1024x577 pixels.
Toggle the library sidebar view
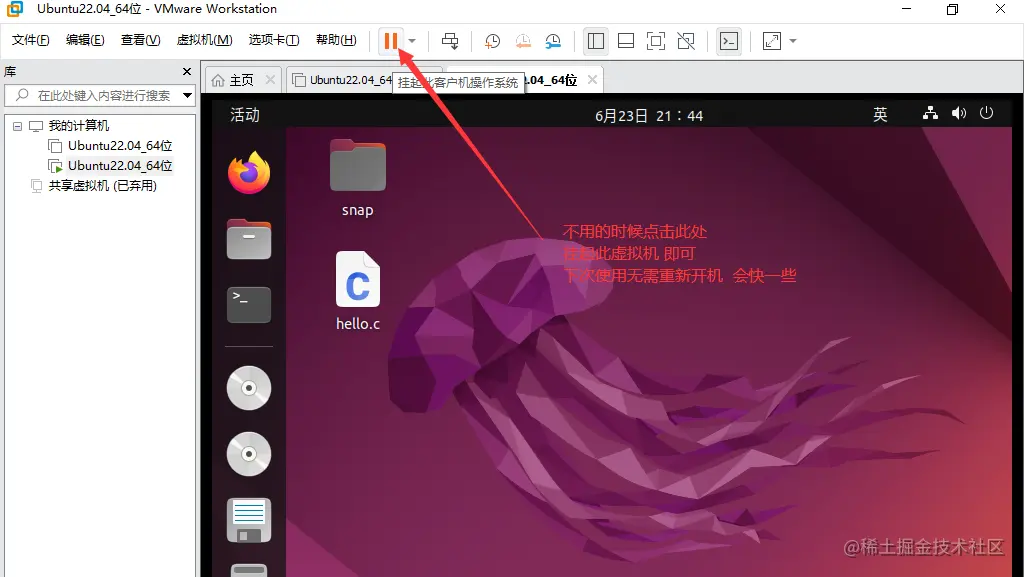(596, 41)
